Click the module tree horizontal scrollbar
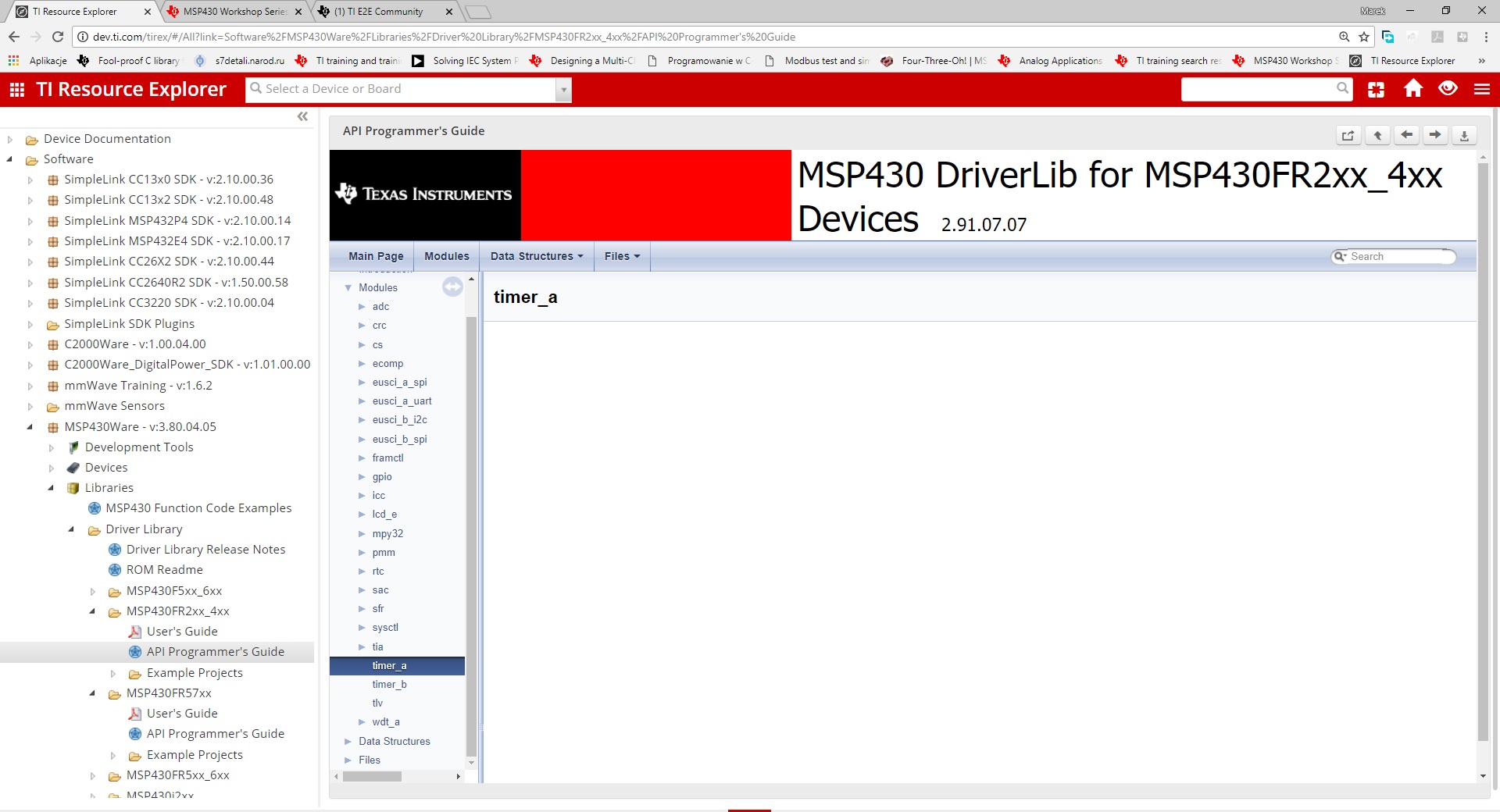 pyautogui.click(x=372, y=777)
